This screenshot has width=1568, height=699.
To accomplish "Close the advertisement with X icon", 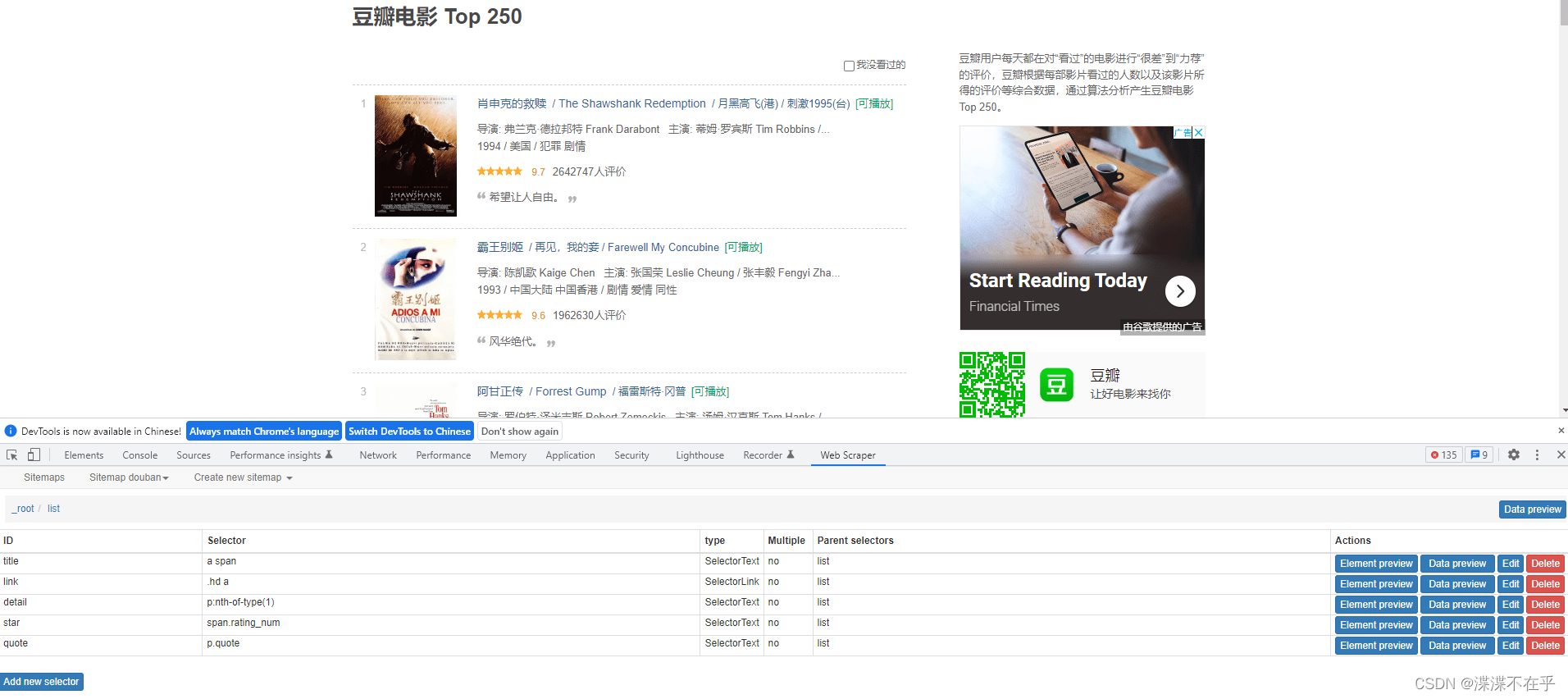I will pos(1198,132).
